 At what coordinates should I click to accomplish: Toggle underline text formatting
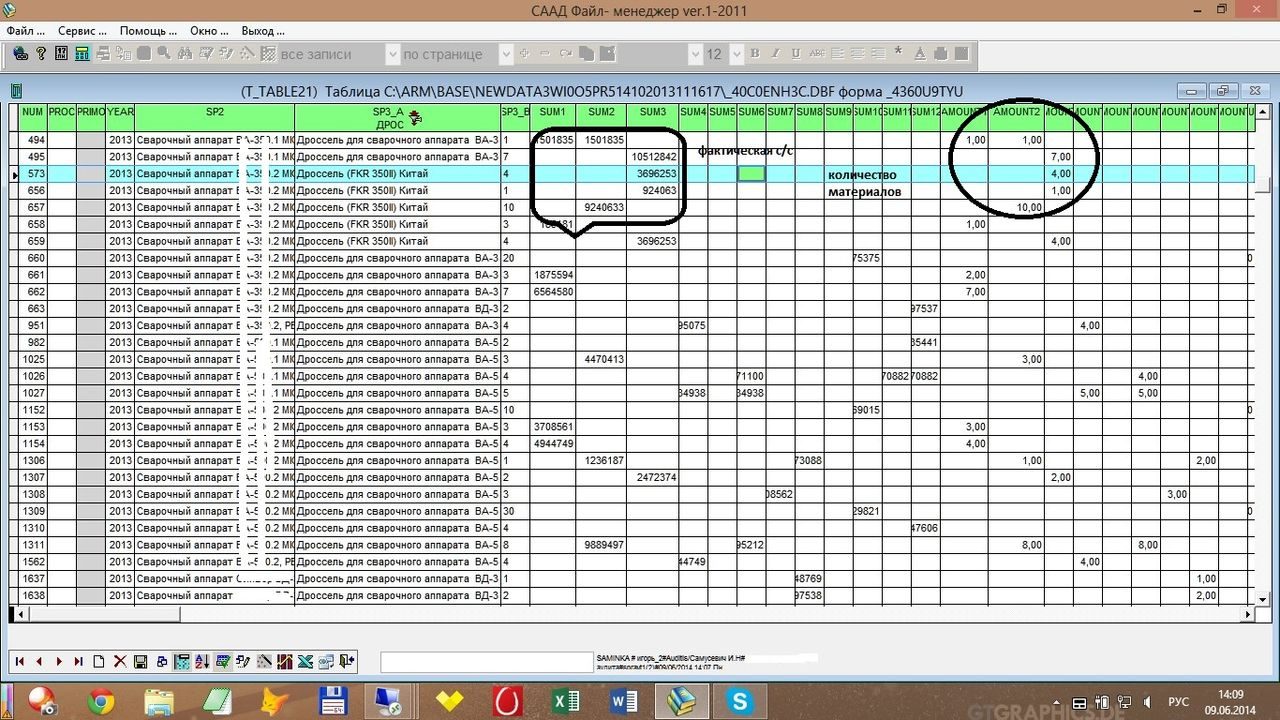coord(796,54)
